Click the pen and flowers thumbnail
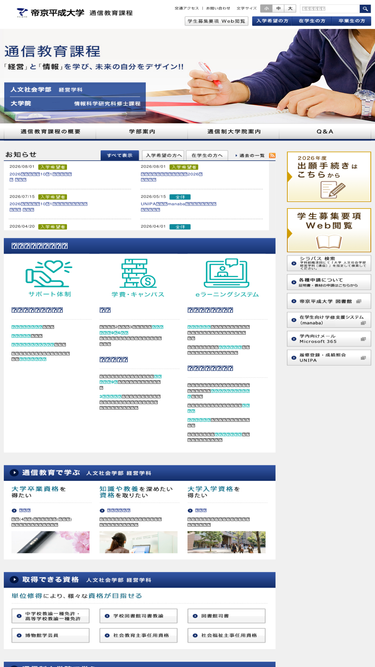This screenshot has width=375, height=667. (x=51, y=542)
